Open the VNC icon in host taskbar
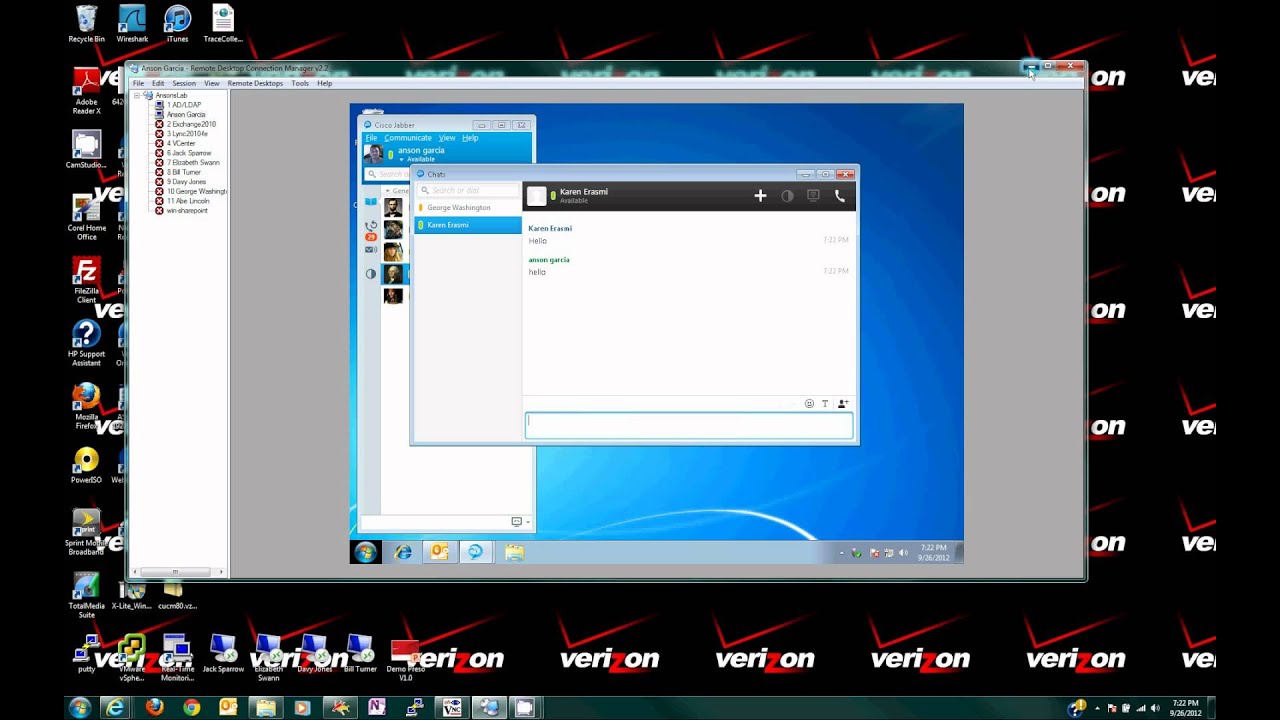 point(452,708)
